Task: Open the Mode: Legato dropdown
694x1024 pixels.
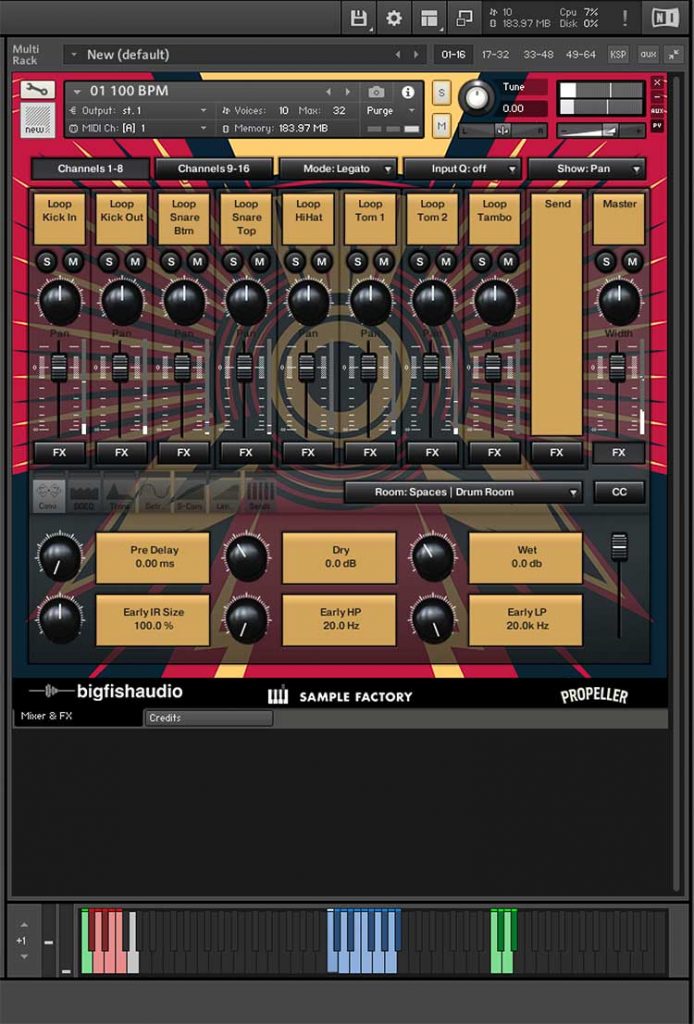Action: coord(338,168)
